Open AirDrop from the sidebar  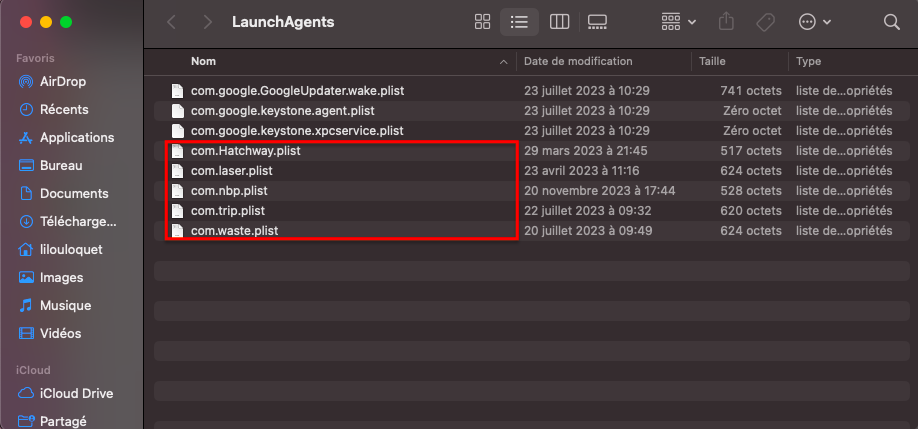pyautogui.click(x=63, y=81)
